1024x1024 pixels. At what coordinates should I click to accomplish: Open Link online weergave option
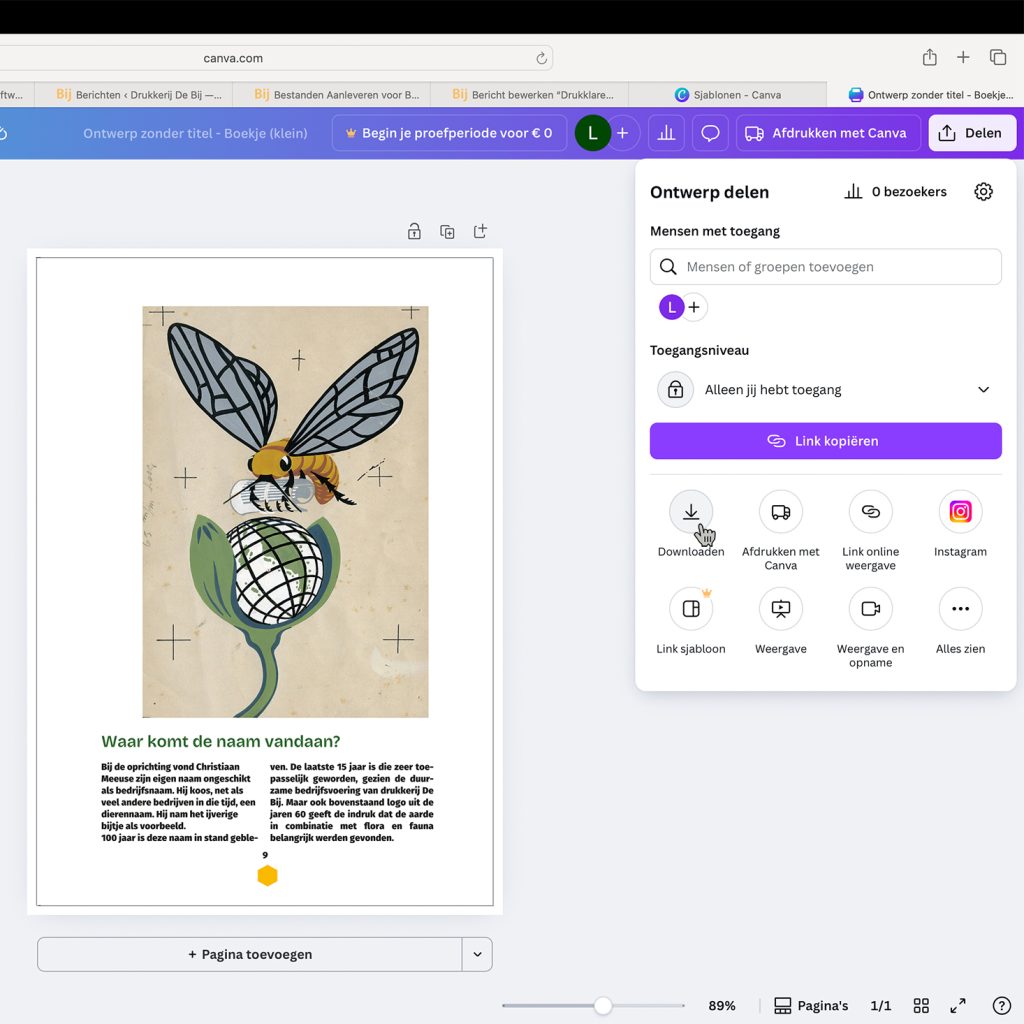click(870, 512)
